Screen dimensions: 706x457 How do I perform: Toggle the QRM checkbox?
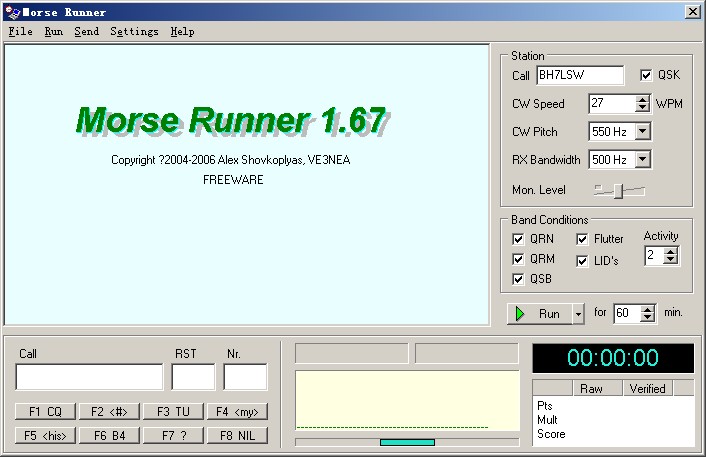tap(518, 259)
